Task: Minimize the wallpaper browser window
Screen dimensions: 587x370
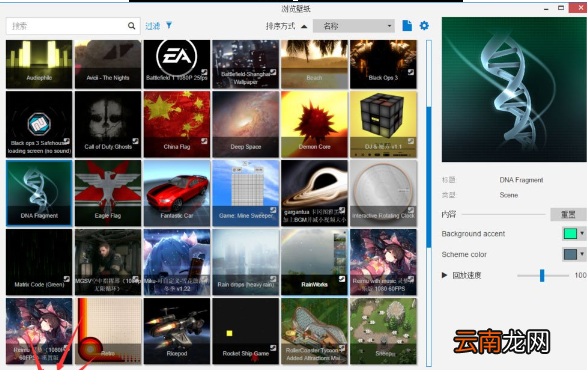Action: tap(546, 8)
